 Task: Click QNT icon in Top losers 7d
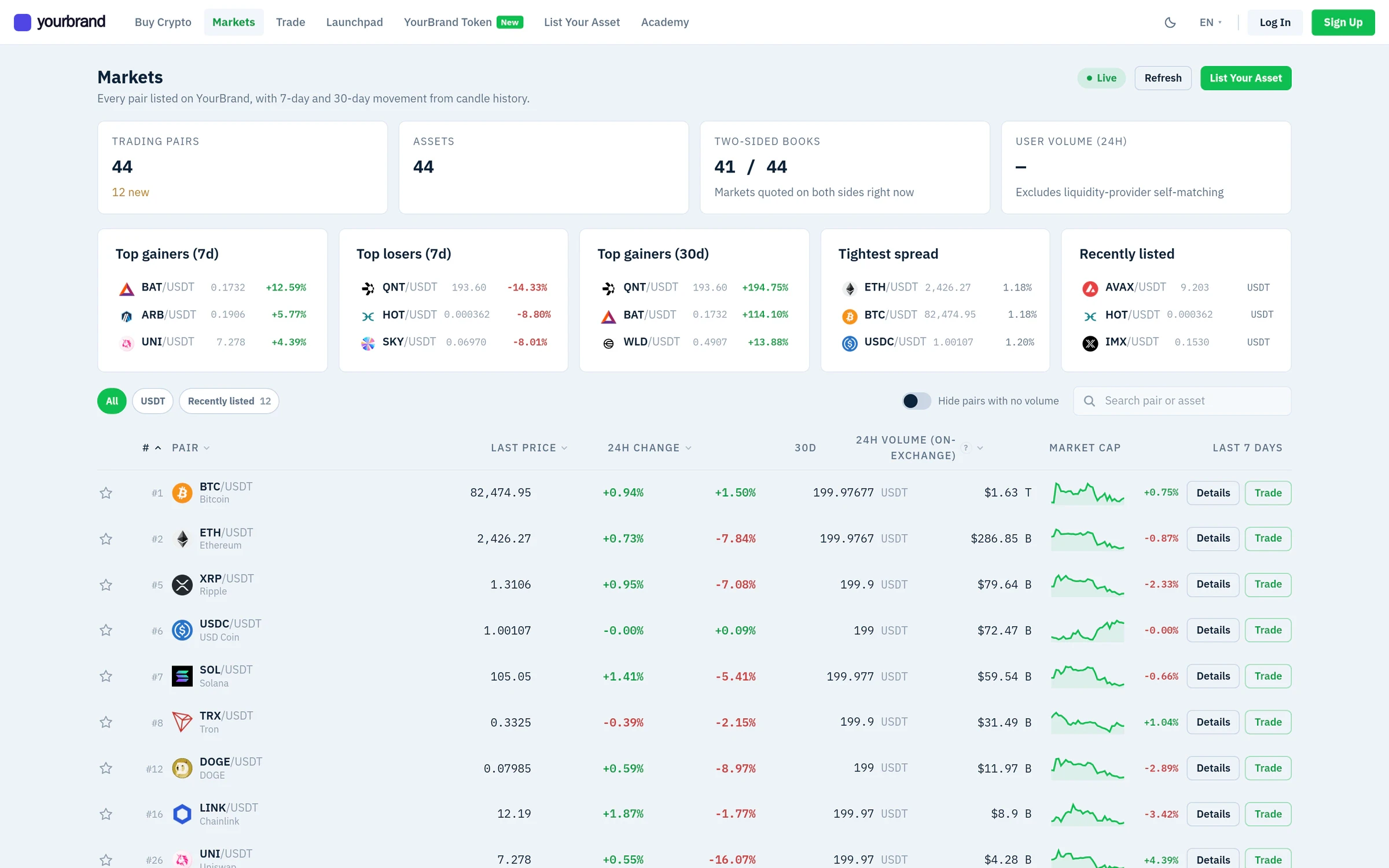coord(368,288)
